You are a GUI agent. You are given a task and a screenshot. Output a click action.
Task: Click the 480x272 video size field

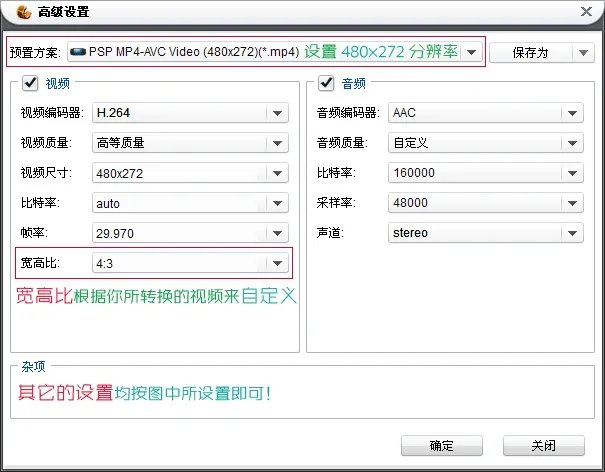tap(190, 173)
